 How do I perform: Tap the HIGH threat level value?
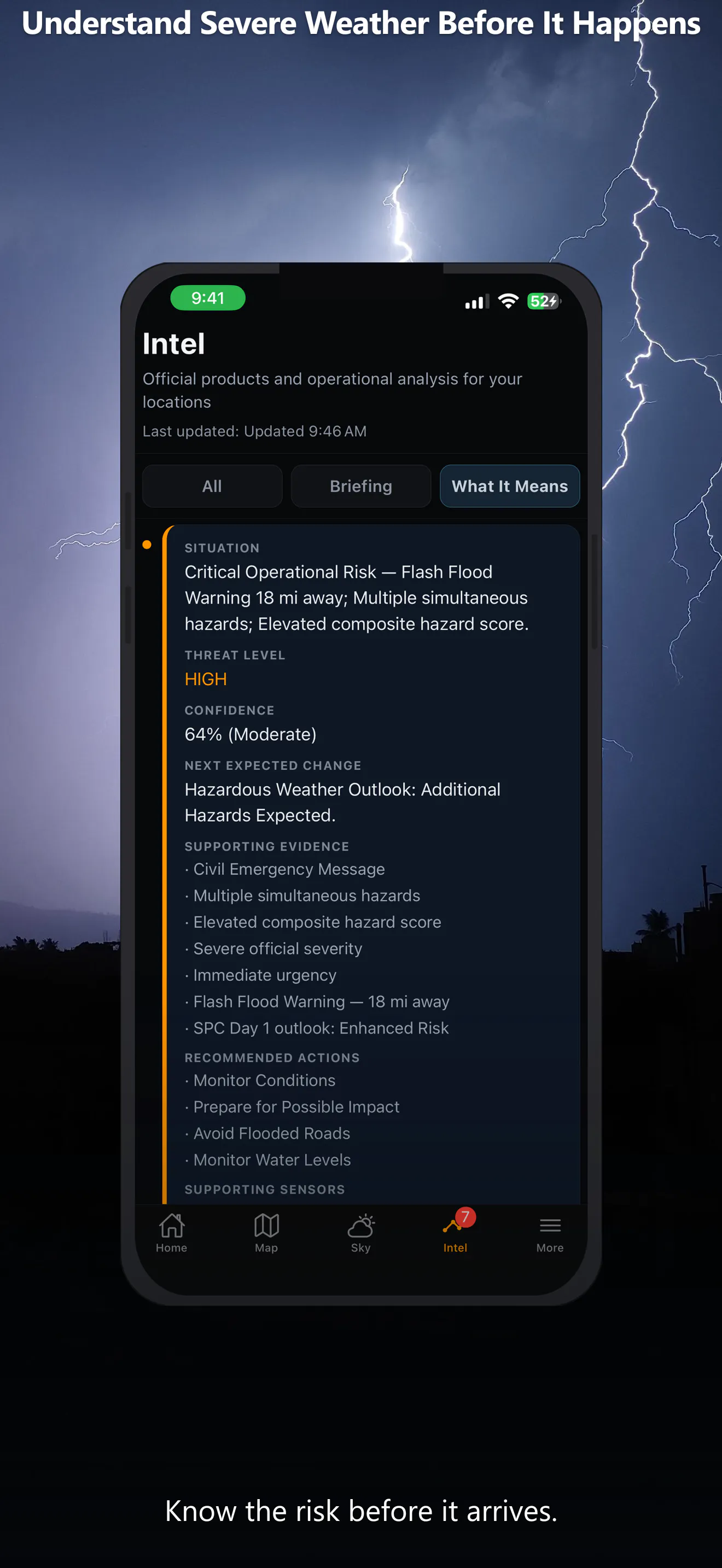tap(206, 678)
